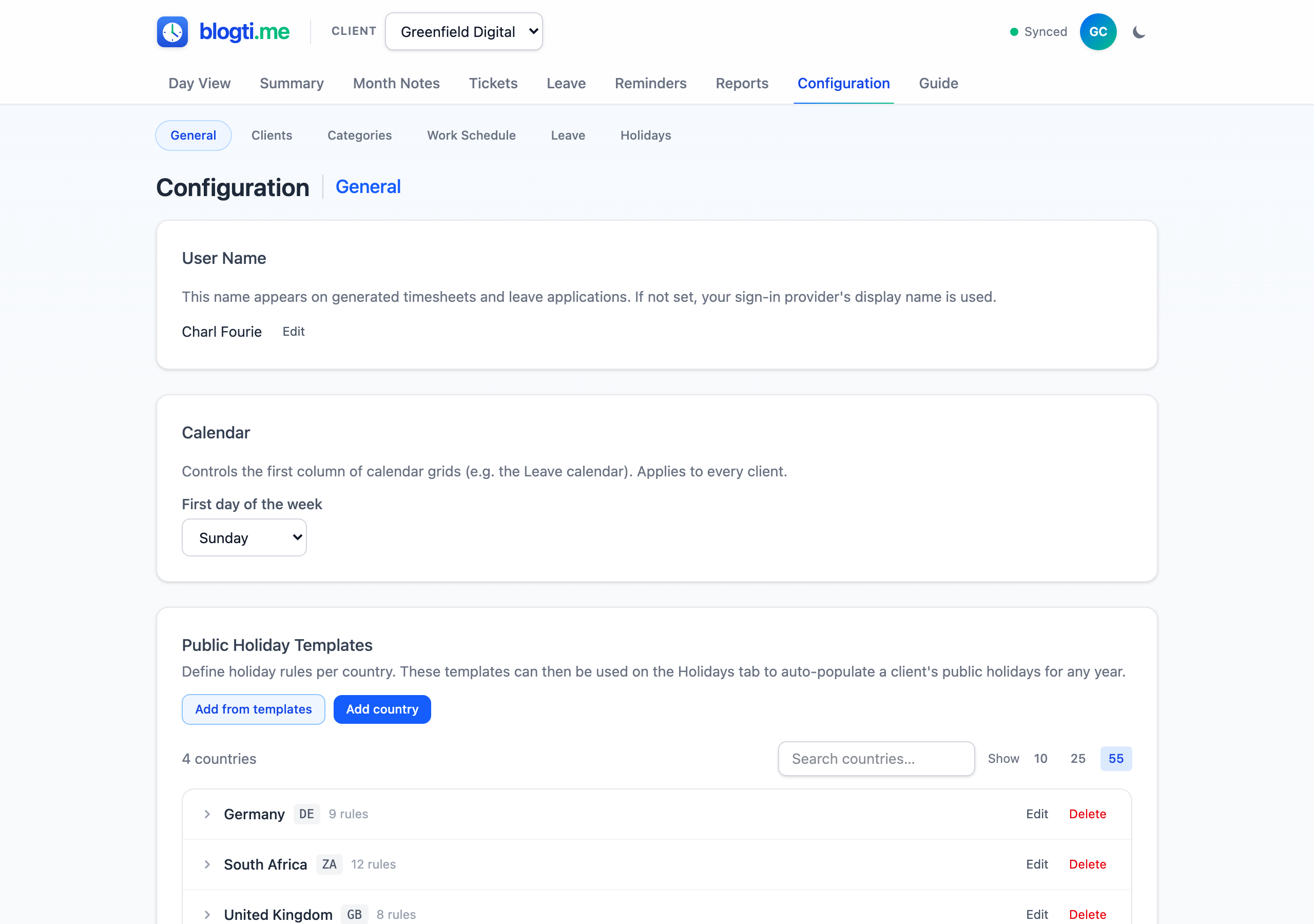Open the Reports tab

click(x=742, y=84)
